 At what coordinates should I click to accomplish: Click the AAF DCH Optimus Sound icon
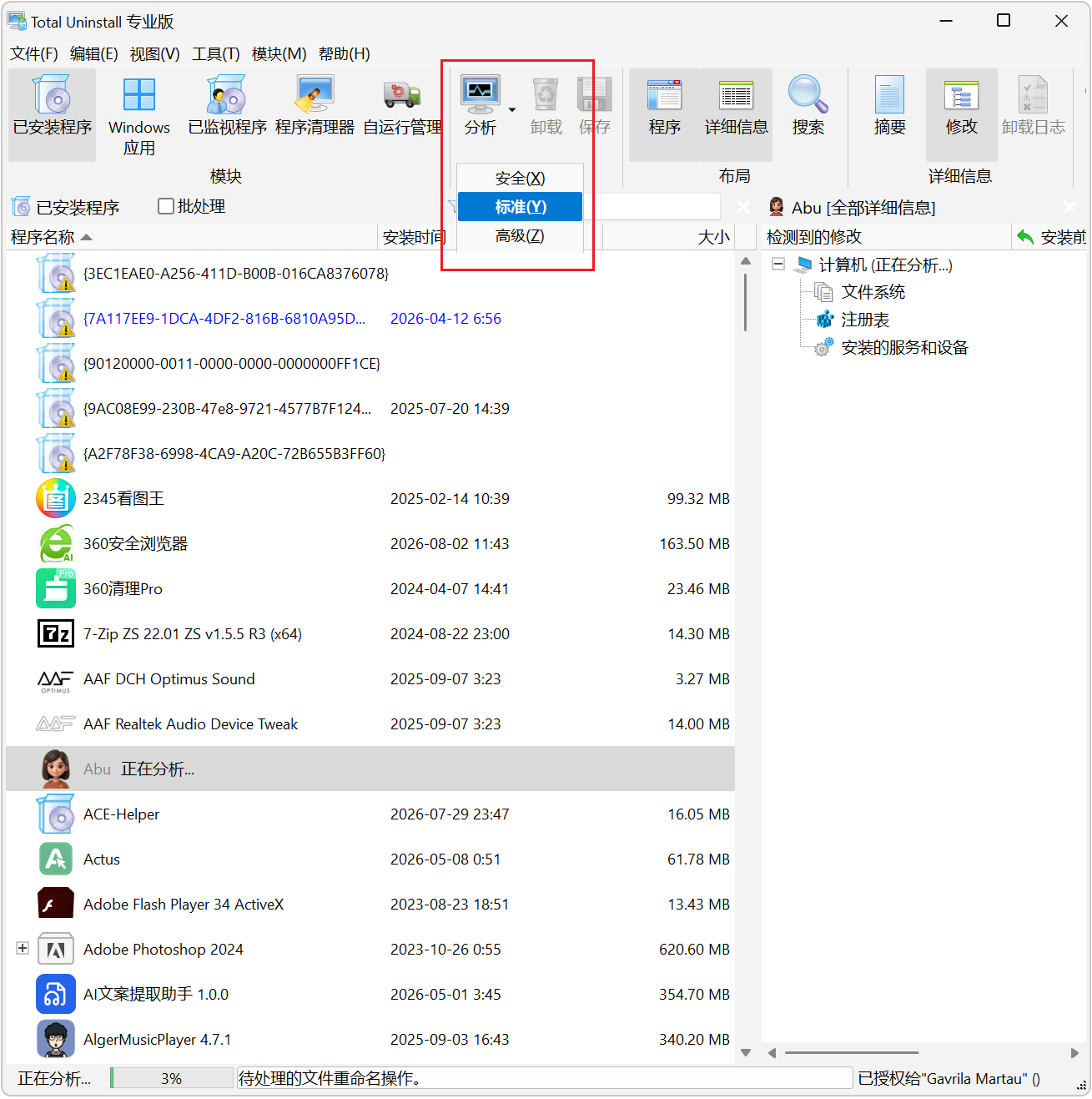(x=56, y=680)
